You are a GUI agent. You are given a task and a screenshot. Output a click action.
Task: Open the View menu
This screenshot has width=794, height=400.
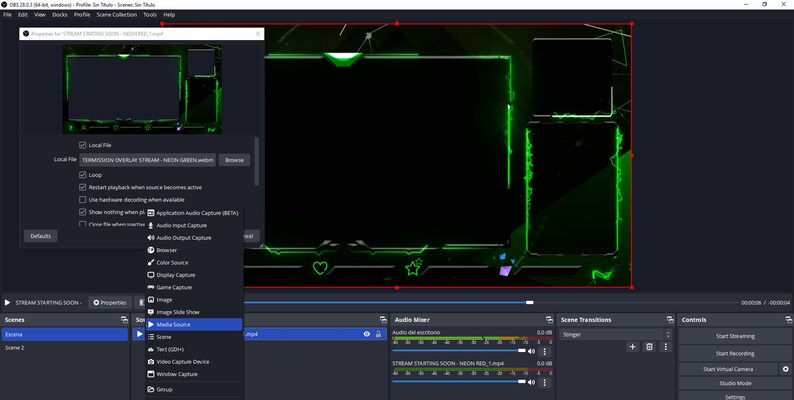point(40,15)
